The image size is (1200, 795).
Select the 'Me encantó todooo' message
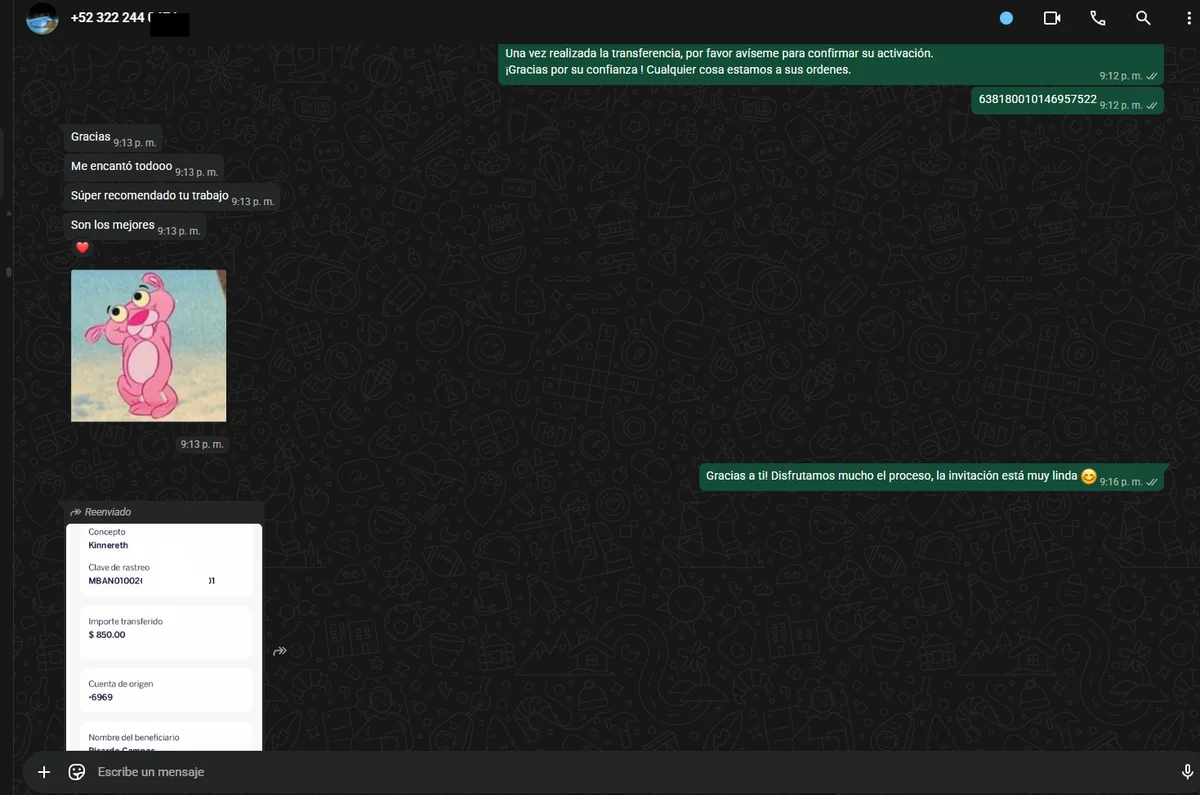tap(143, 168)
